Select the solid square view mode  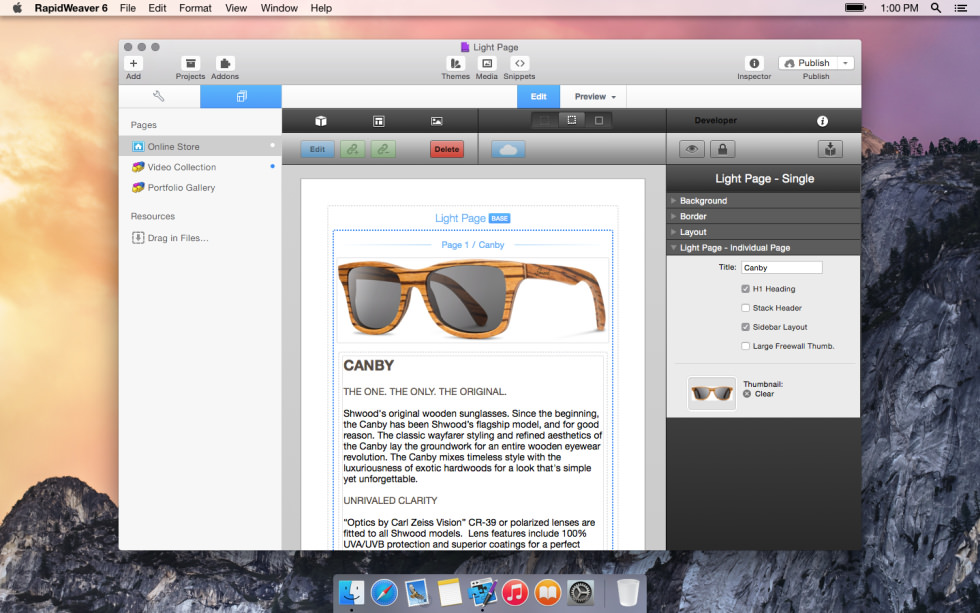(x=599, y=120)
